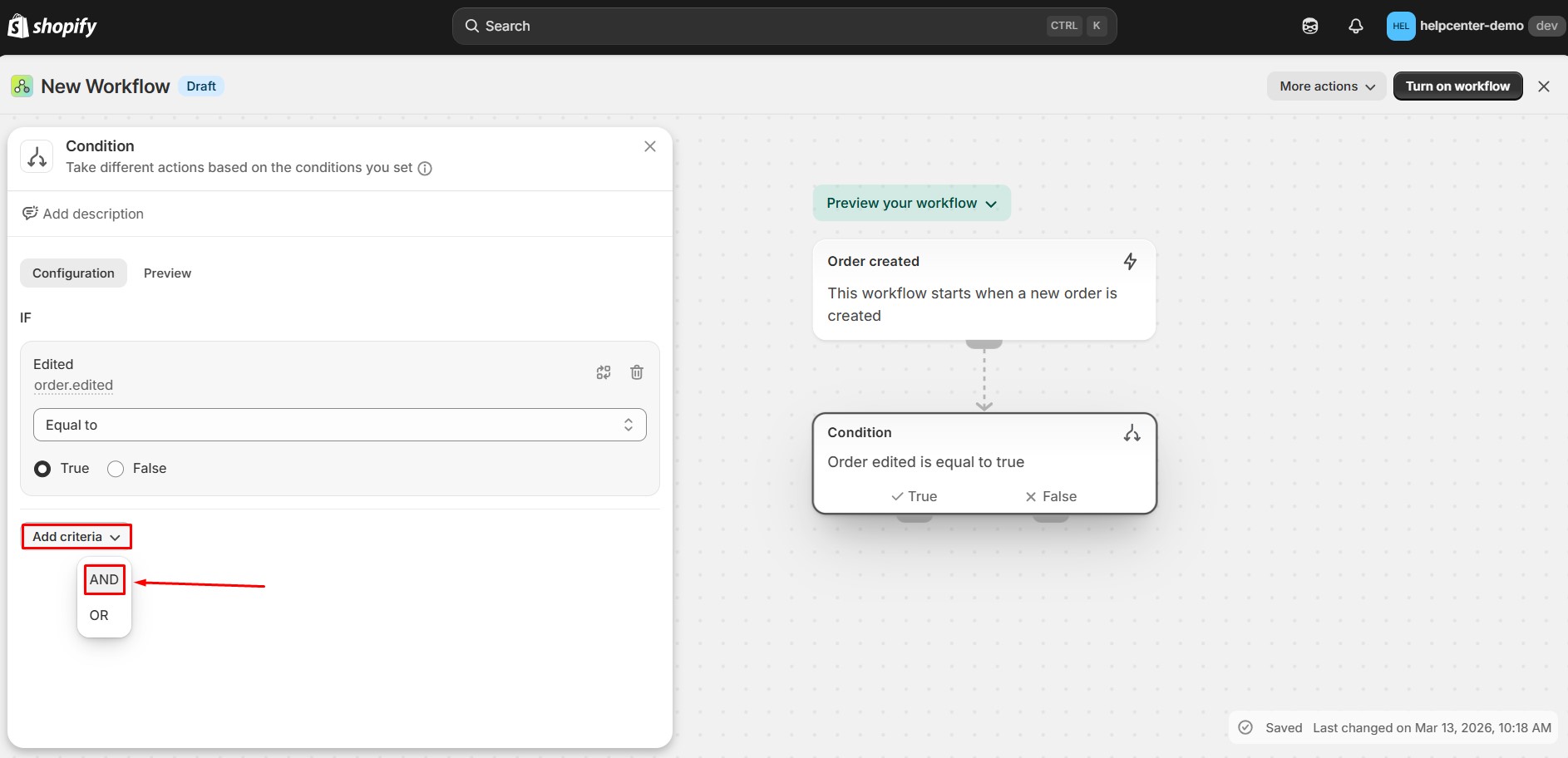This screenshot has width=1568, height=758.
Task: Switch to the Preview tab
Action: click(167, 273)
